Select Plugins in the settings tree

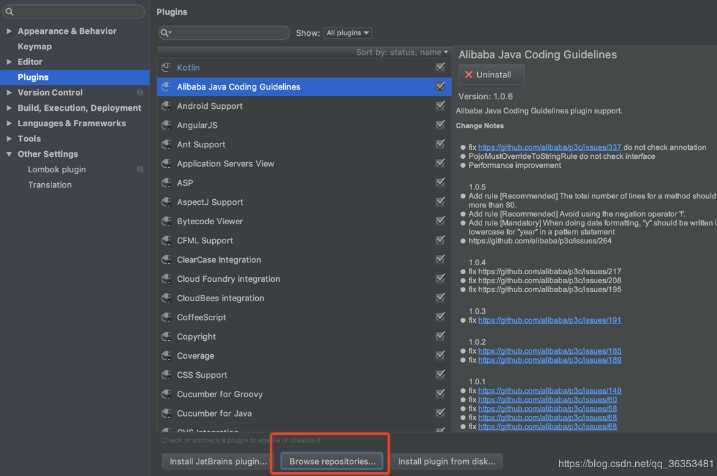(x=75, y=77)
